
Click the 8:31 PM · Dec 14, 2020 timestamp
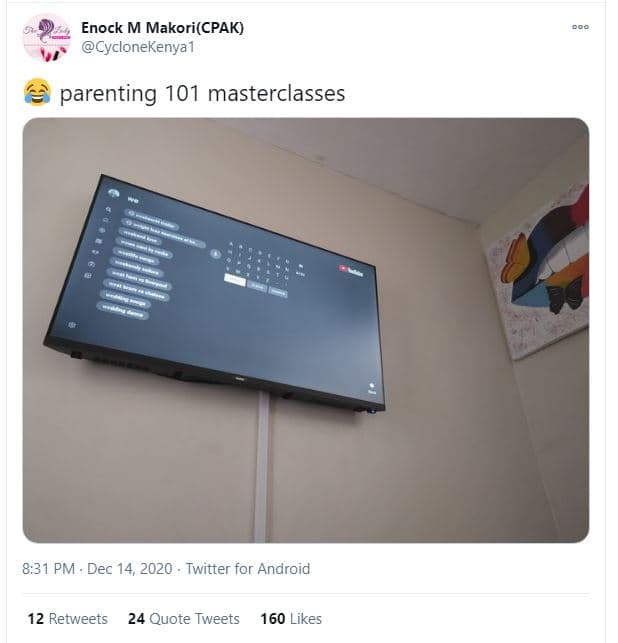pos(97,569)
